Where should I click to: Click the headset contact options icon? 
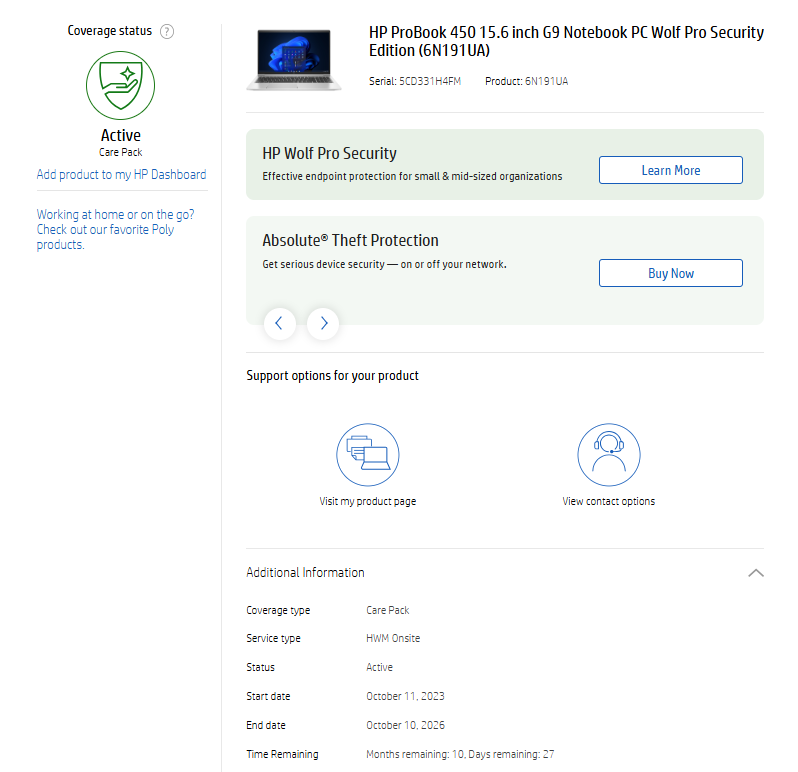608,455
